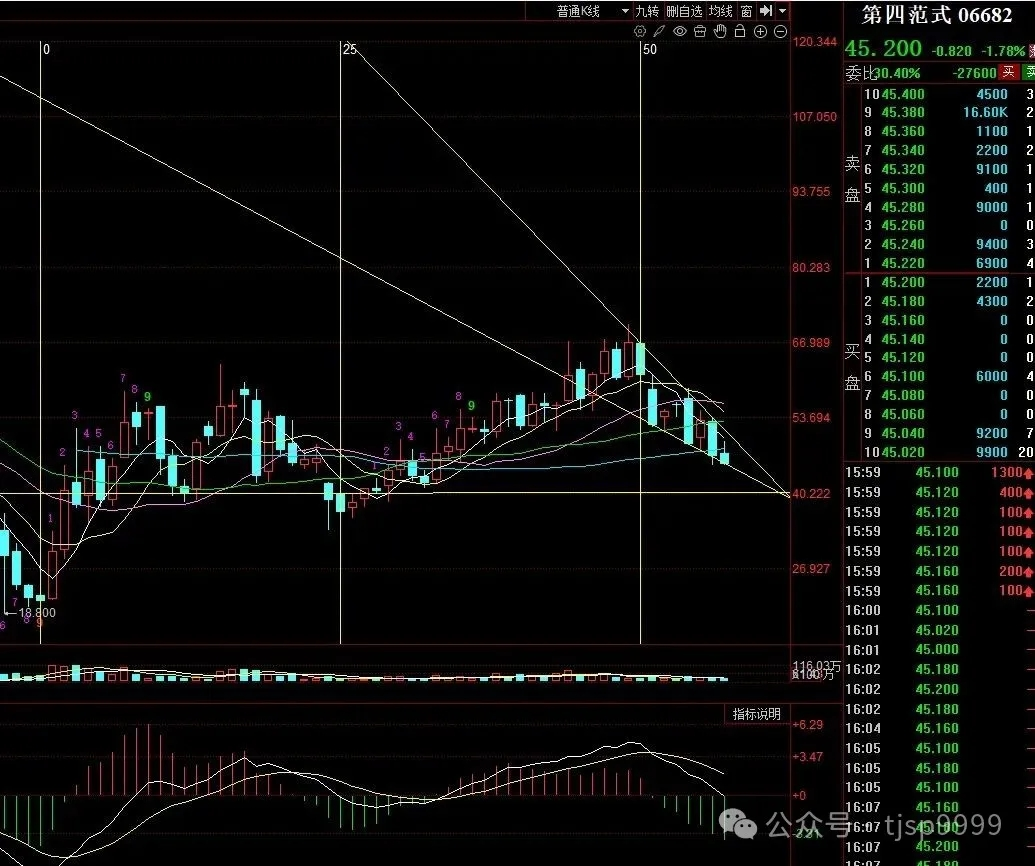The height and width of the screenshot is (866, 1035).
Task: Select sell level 9 price 45.380
Action: (902, 112)
